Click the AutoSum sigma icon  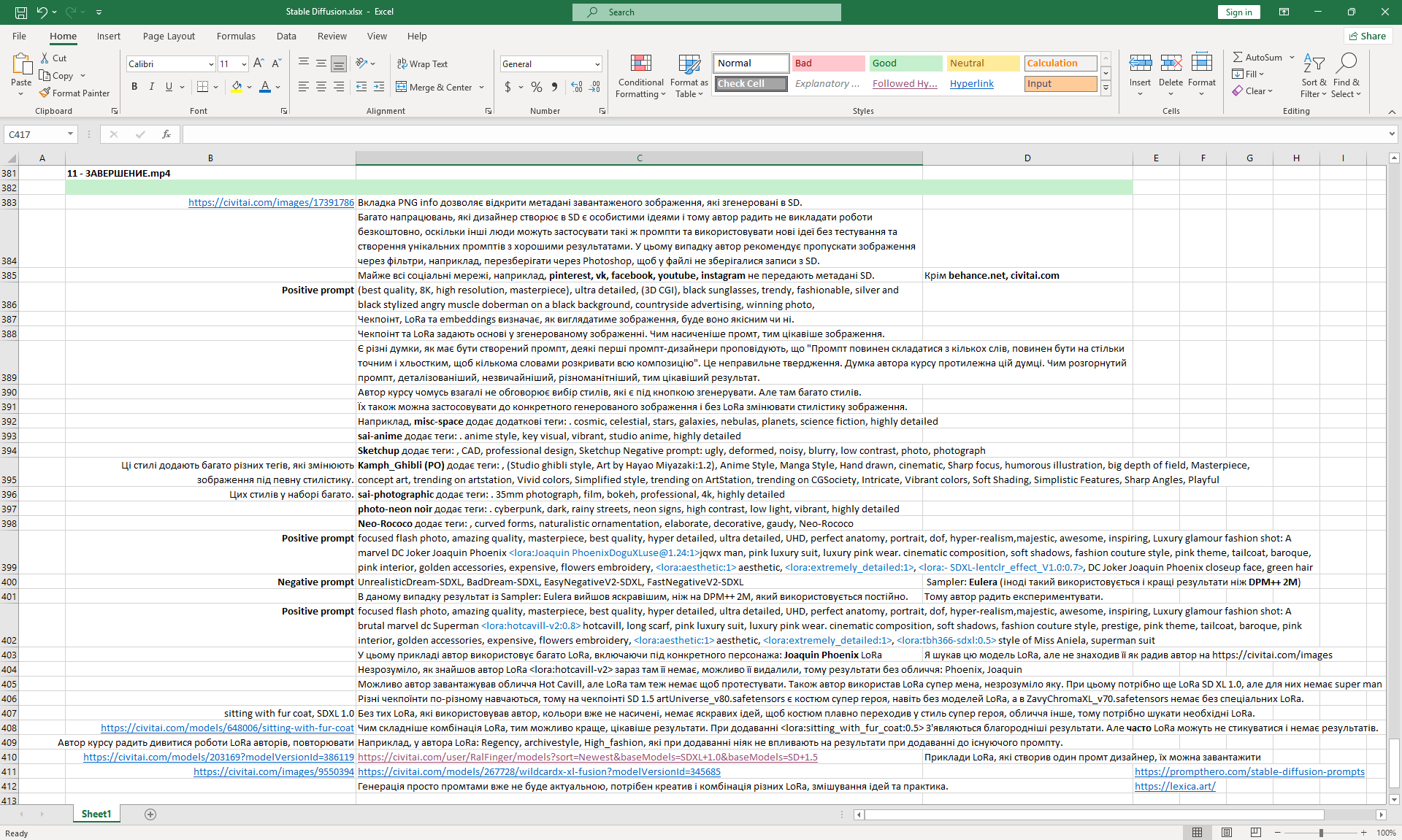pos(1238,57)
